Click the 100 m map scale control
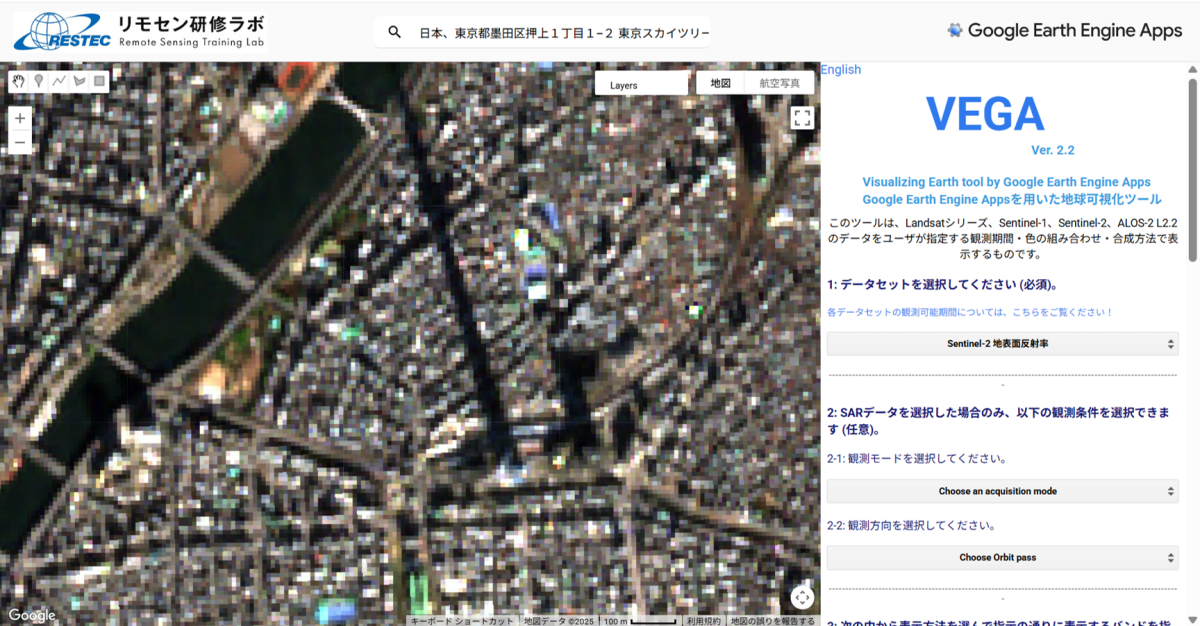 pos(640,621)
